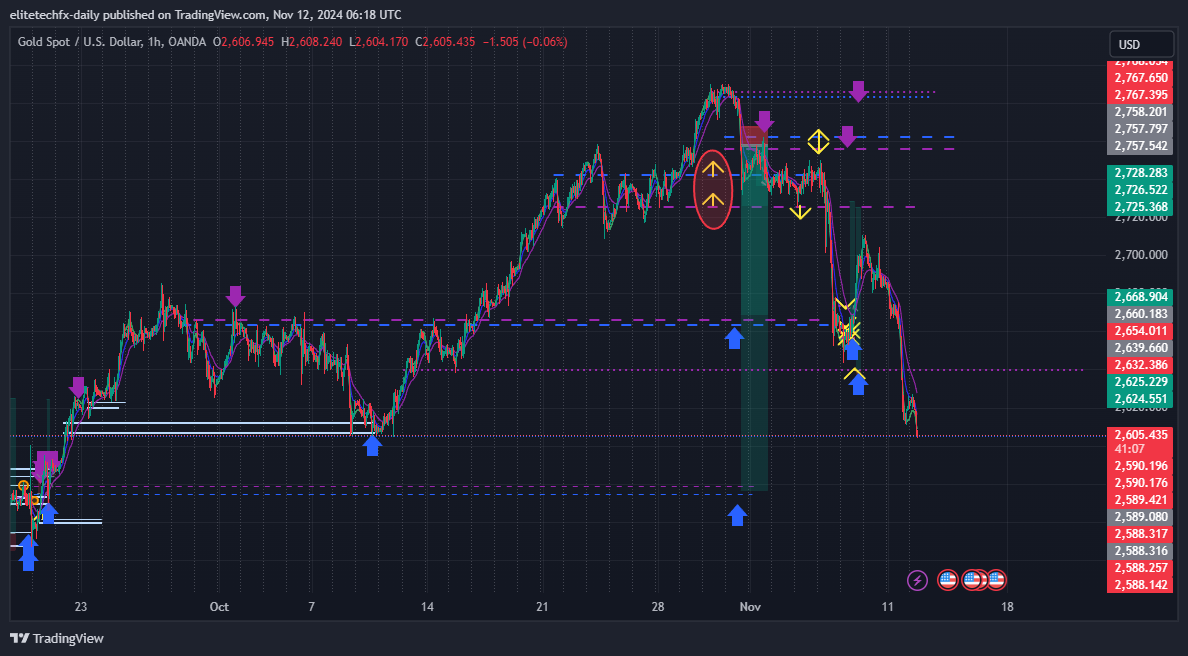Click the 2,589.421 price label

1141,500
